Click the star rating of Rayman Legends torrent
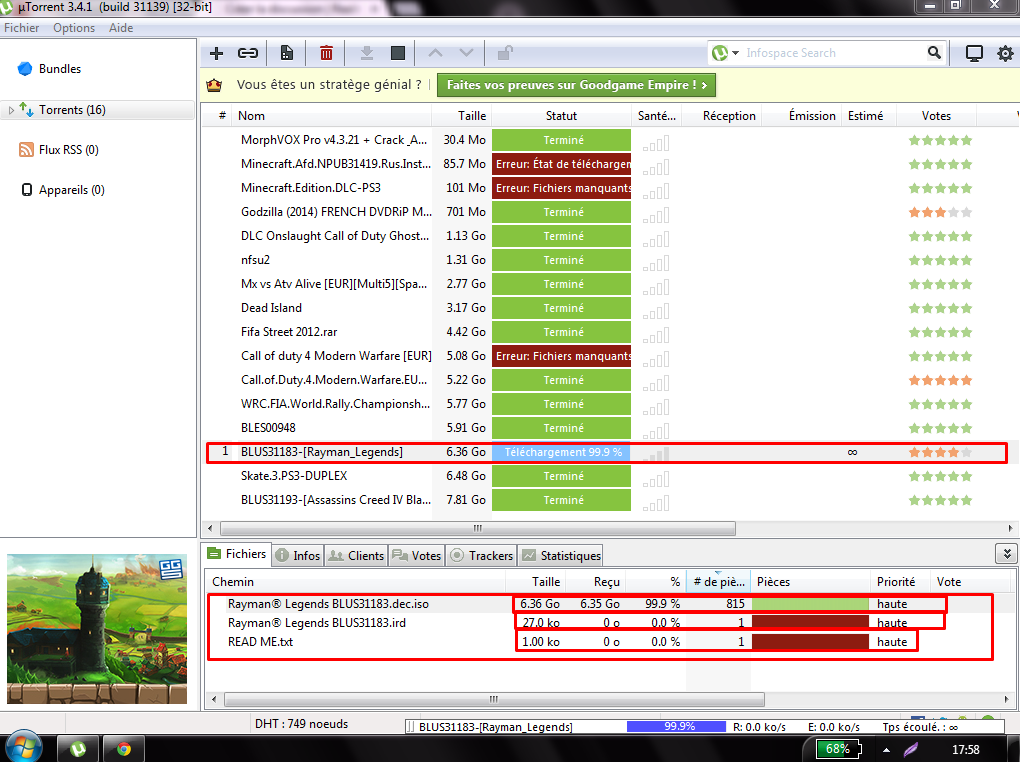 pyautogui.click(x=940, y=452)
